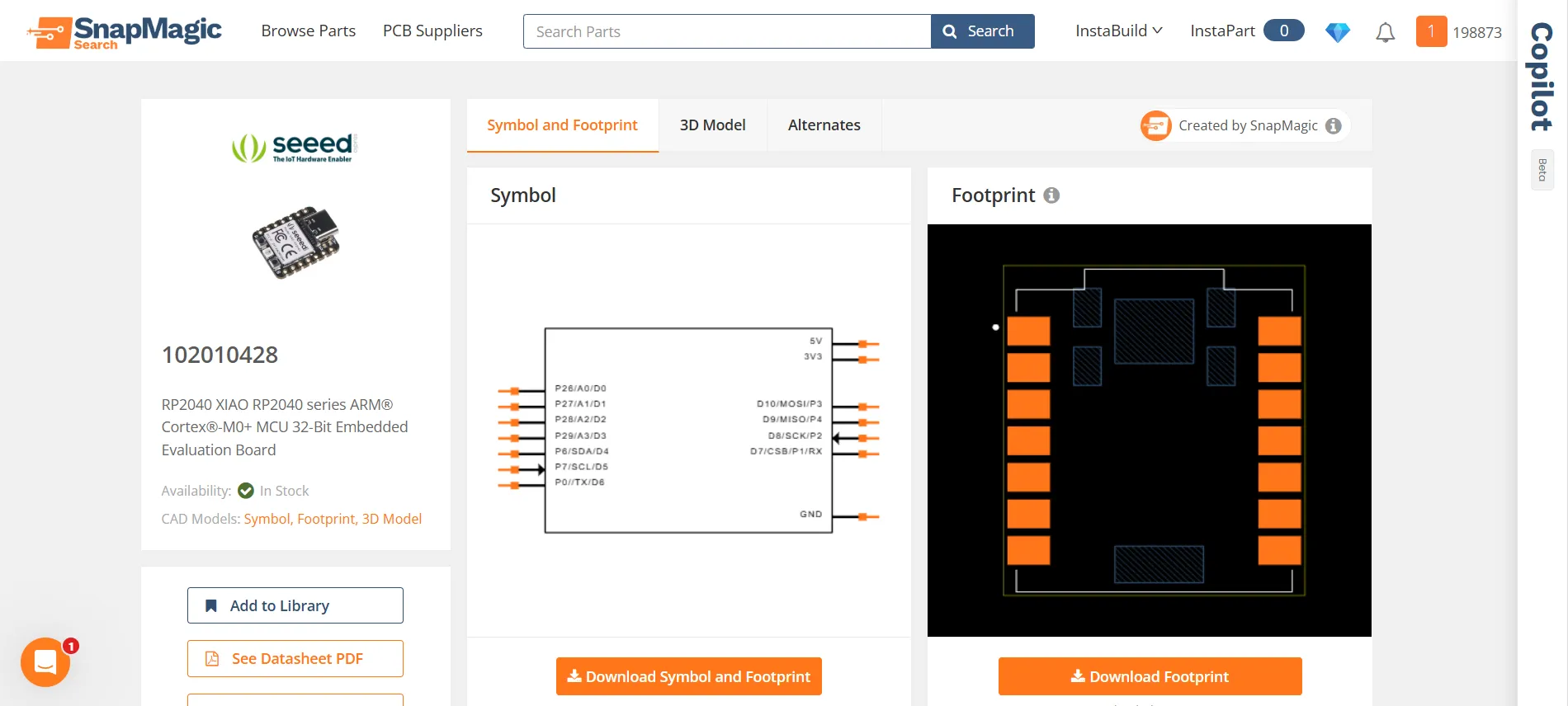The image size is (1568, 706).
Task: Click the Download Footprint button
Action: click(1150, 676)
